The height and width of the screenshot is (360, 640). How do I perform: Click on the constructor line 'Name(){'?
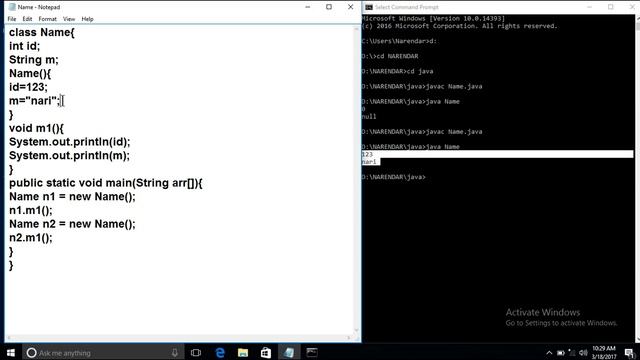pyautogui.click(x=30, y=73)
